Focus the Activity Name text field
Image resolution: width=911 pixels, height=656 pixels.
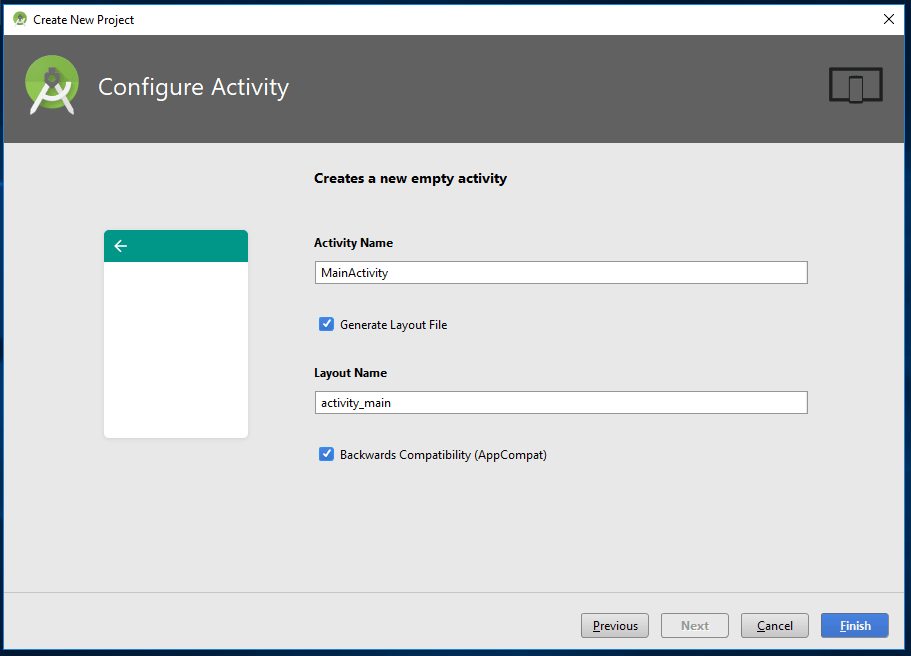tap(560, 273)
